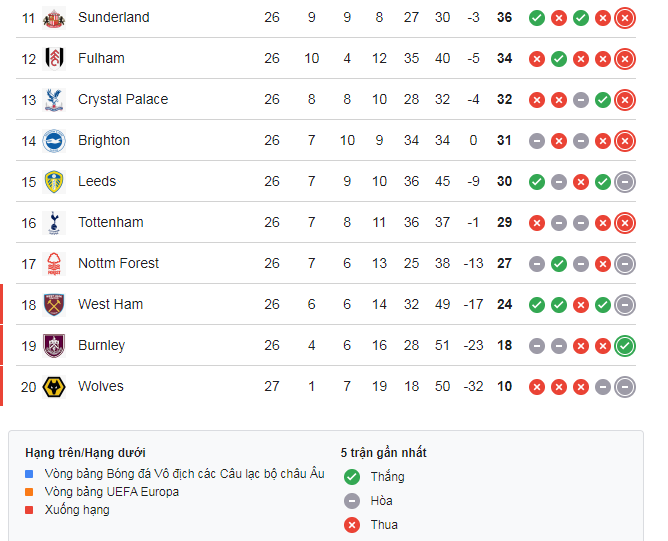Image resolution: width=668 pixels, height=541 pixels.
Task: Click the red Xuống hạng legend swatch
Action: pyautogui.click(x=34, y=510)
